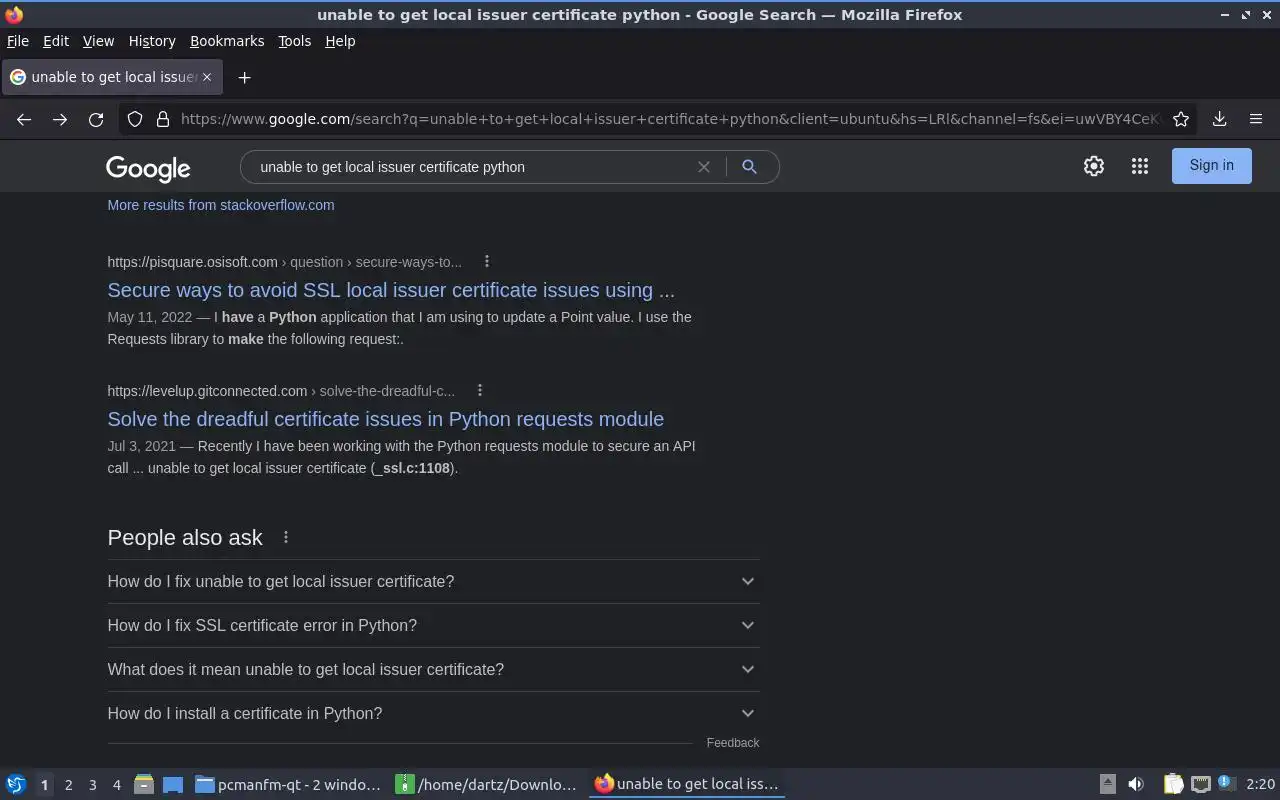Click Feedback link under People also ask
Screen dimensions: 1280x800
pos(733,743)
